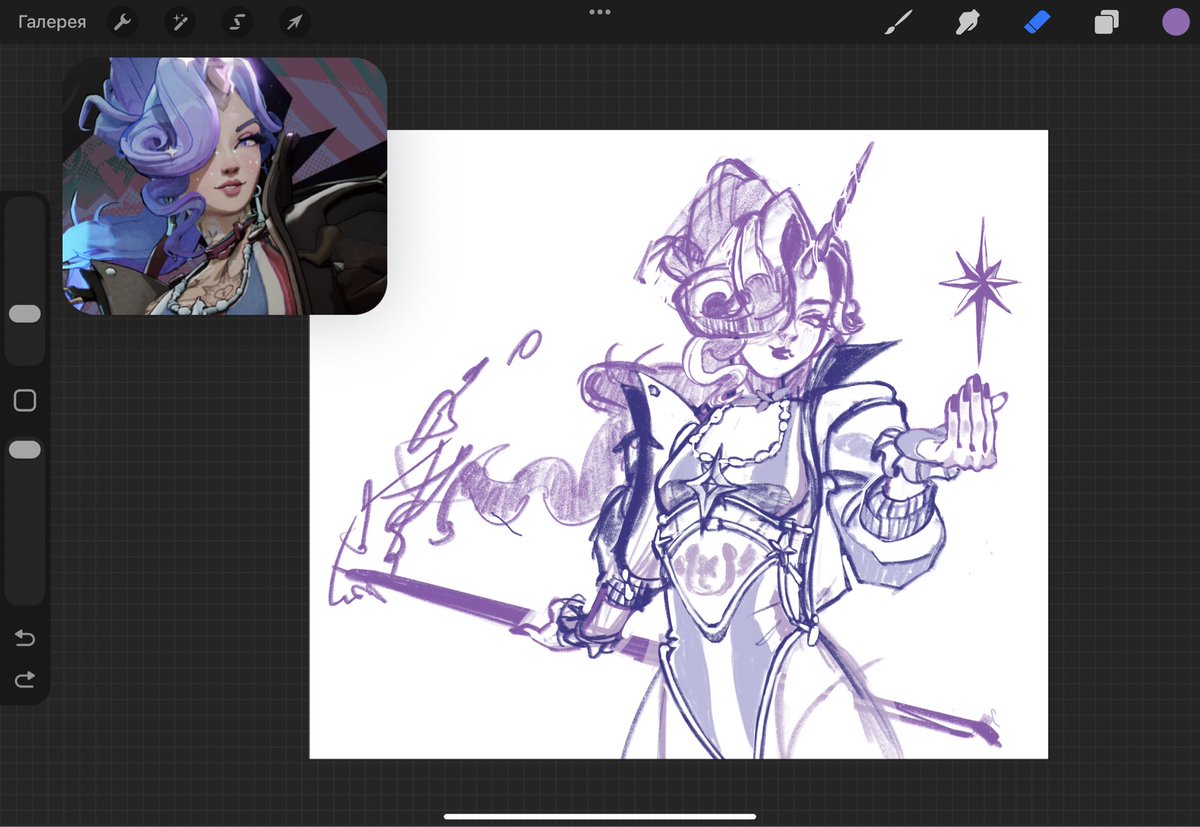Activate the Selection tool
The width and height of the screenshot is (1200, 827).
pos(237,22)
